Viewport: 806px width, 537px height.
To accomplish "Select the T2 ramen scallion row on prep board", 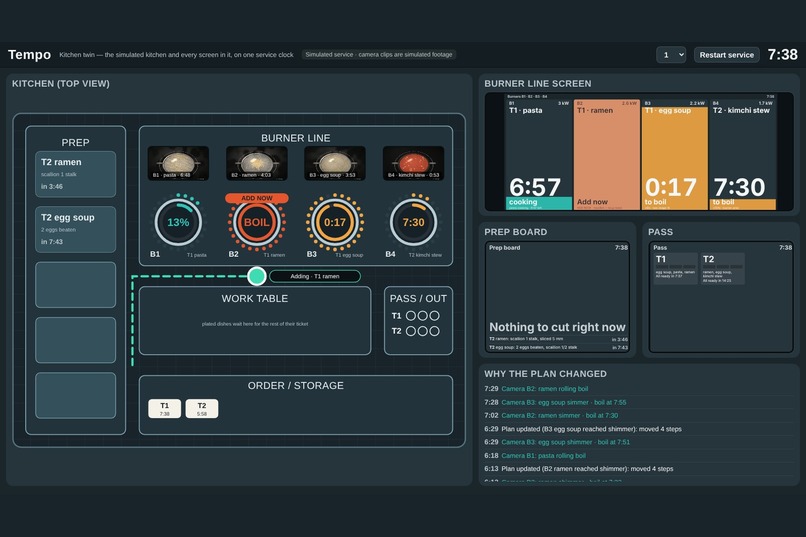I will click(558, 339).
